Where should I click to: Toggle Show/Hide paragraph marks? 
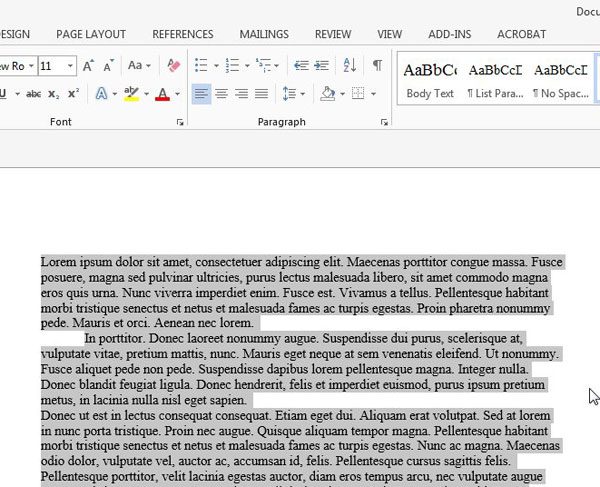(x=377, y=66)
